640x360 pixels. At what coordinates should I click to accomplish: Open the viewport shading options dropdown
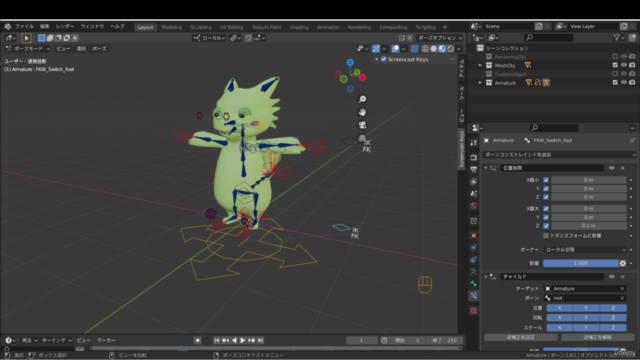(459, 49)
